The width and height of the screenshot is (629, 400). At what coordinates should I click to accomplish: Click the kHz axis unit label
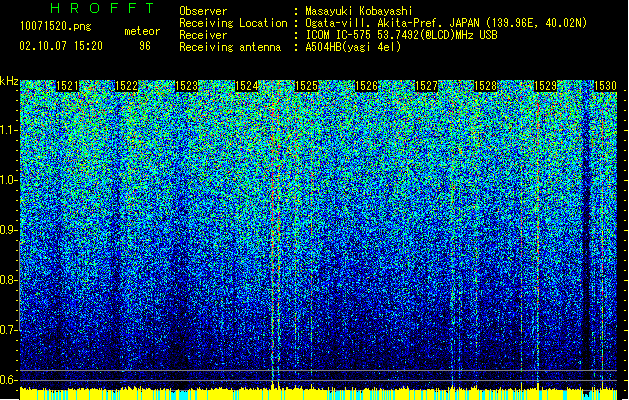[x=9, y=81]
